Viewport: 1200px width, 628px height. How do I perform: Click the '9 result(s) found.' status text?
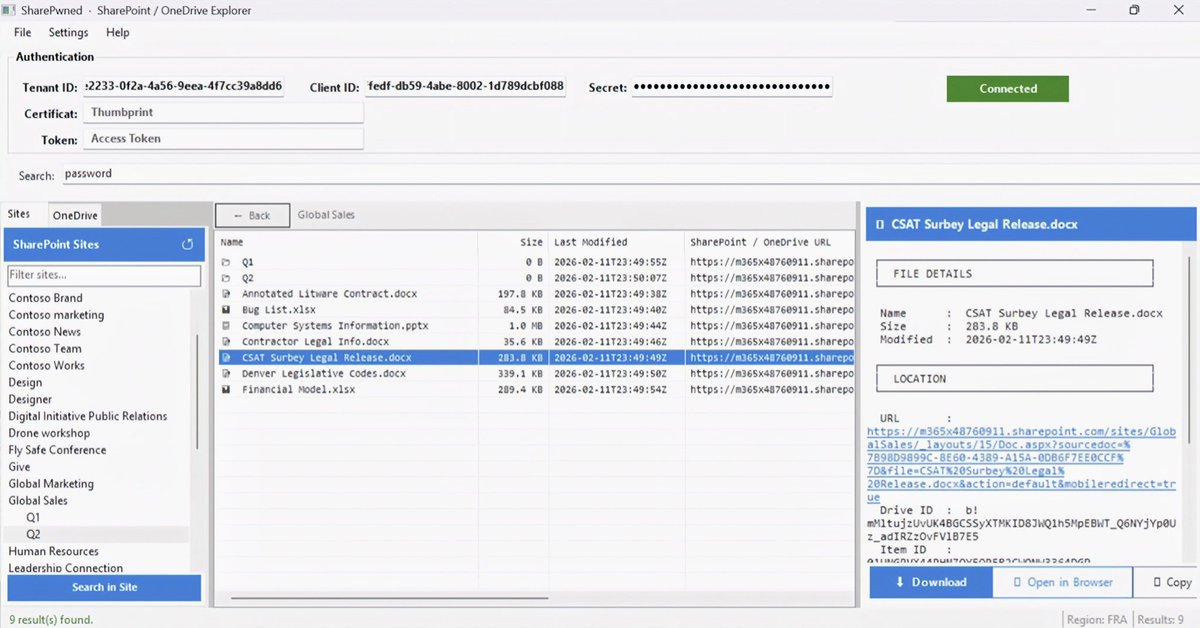50,620
